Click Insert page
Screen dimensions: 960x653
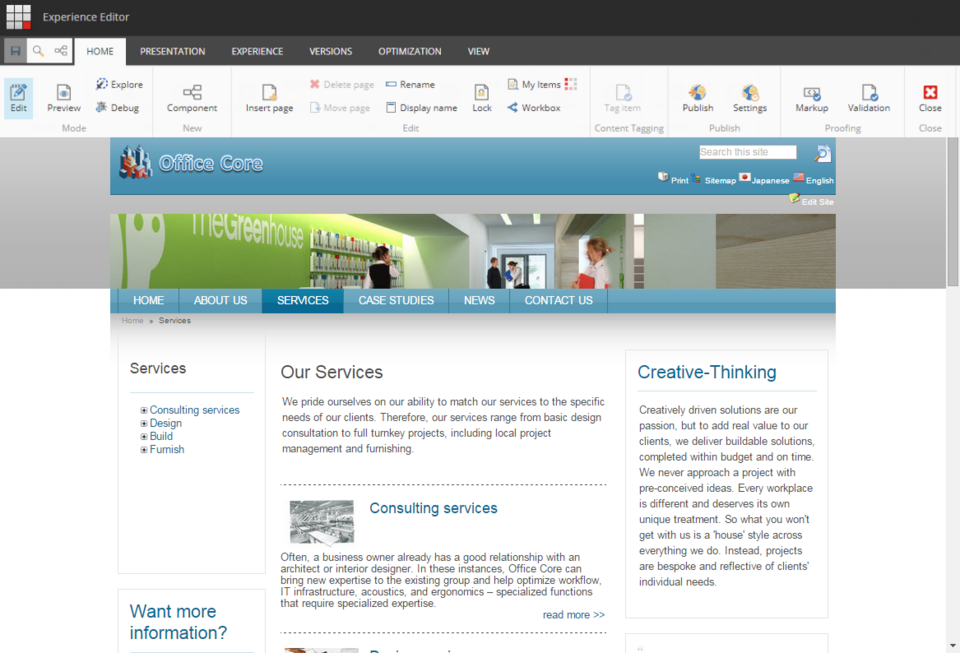tap(269, 98)
